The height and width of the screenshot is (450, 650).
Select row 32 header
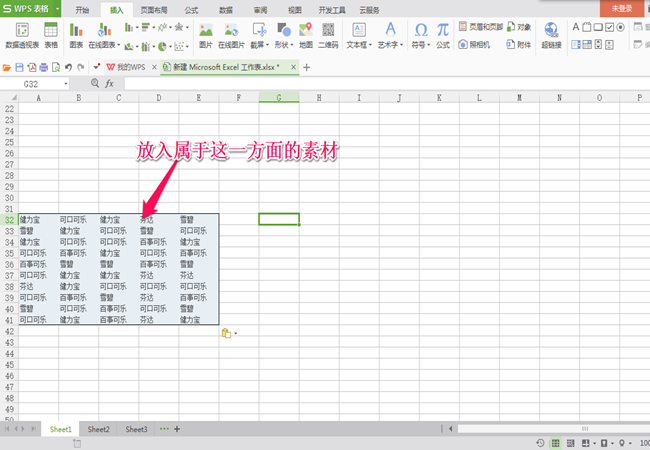point(9,220)
